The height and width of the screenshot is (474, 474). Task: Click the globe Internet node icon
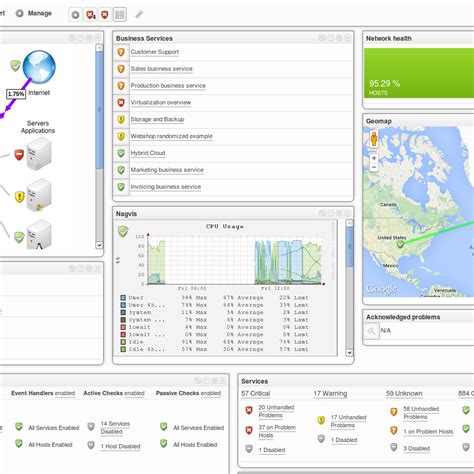pyautogui.click(x=39, y=67)
